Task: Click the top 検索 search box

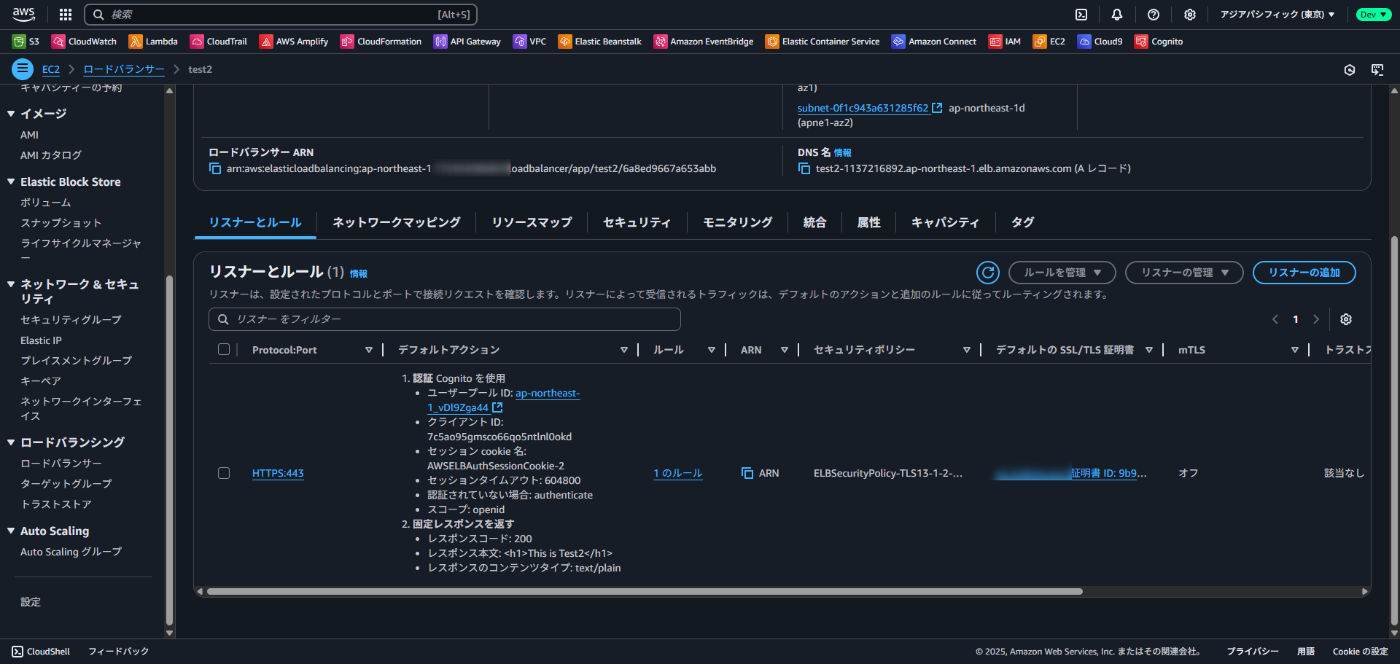Action: [281, 14]
